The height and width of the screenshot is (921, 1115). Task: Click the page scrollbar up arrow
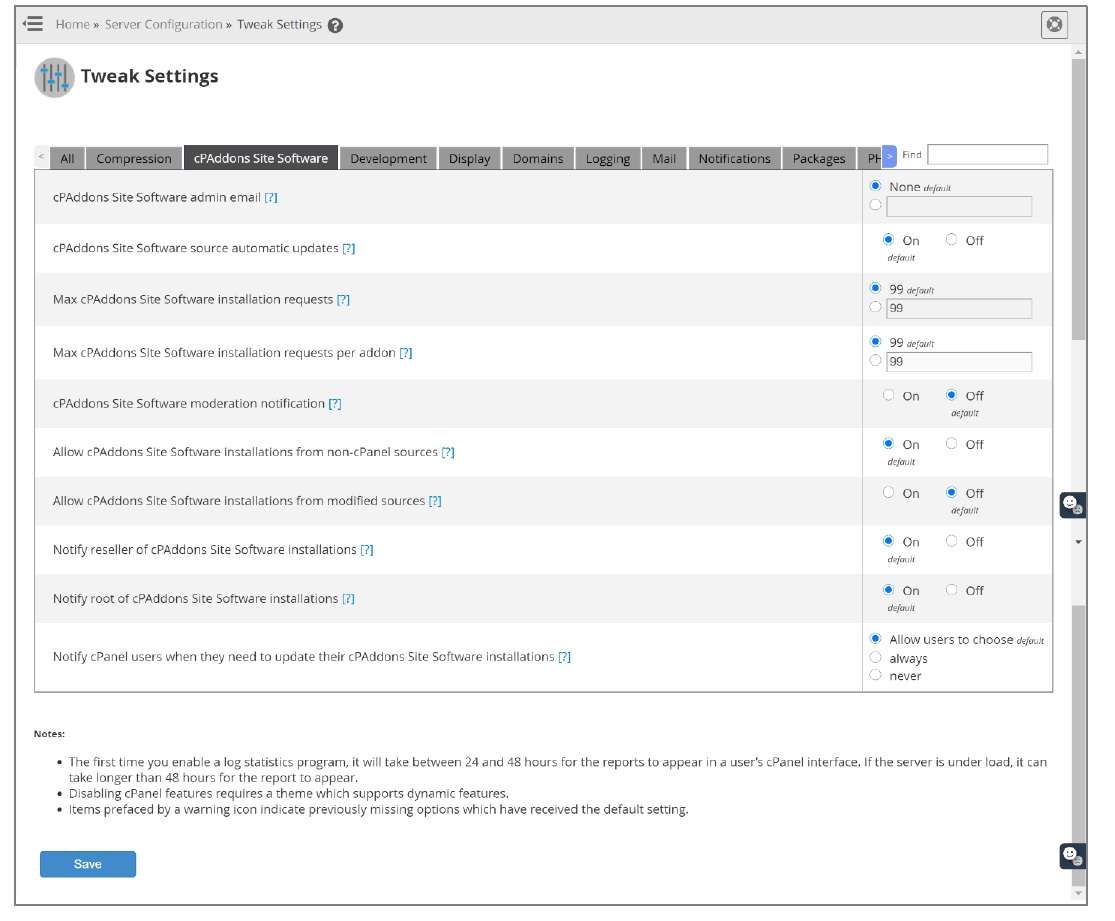[1079, 53]
